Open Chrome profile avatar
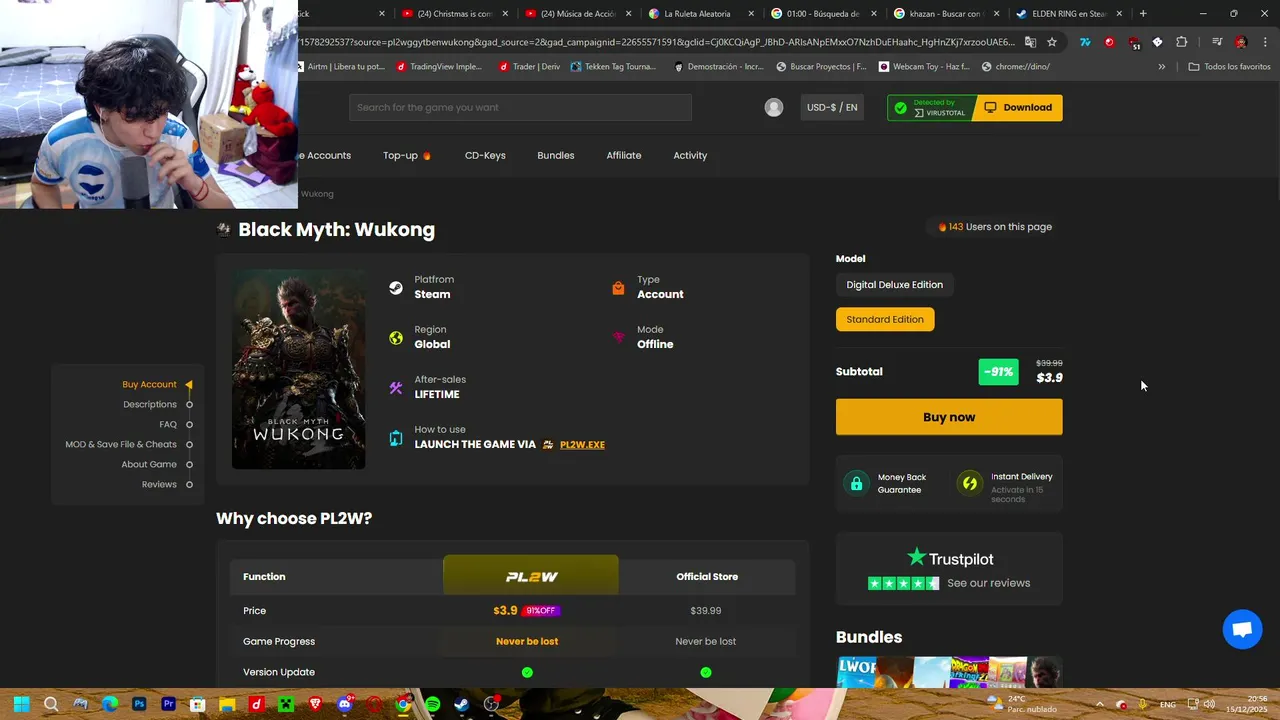This screenshot has width=1280, height=720. click(1241, 42)
